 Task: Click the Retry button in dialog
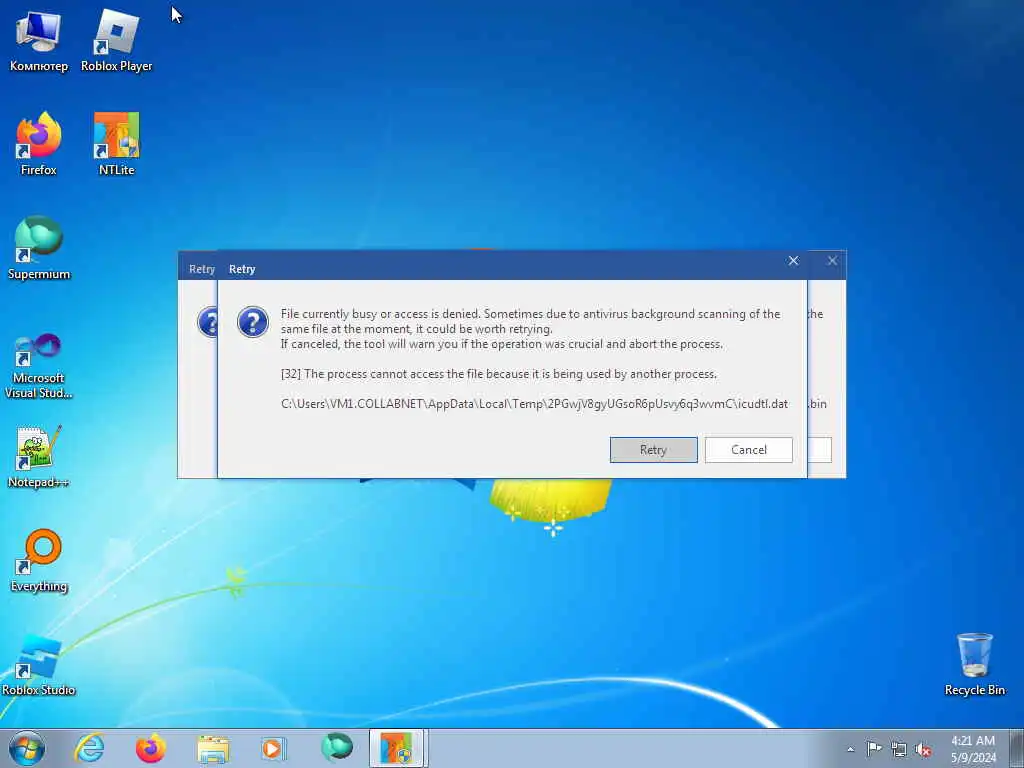[653, 450]
